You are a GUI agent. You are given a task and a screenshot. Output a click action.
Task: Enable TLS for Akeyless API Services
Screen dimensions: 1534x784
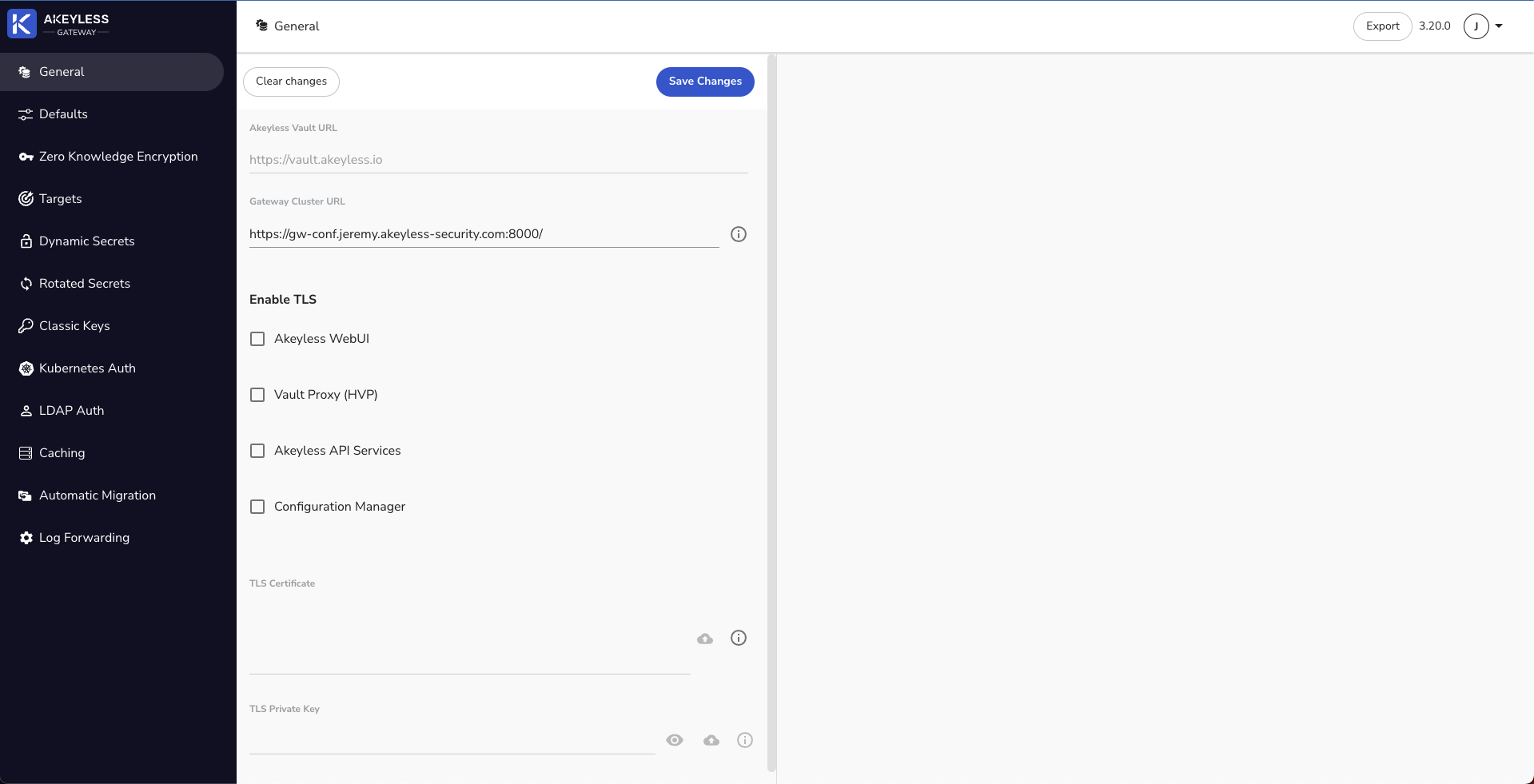click(257, 451)
